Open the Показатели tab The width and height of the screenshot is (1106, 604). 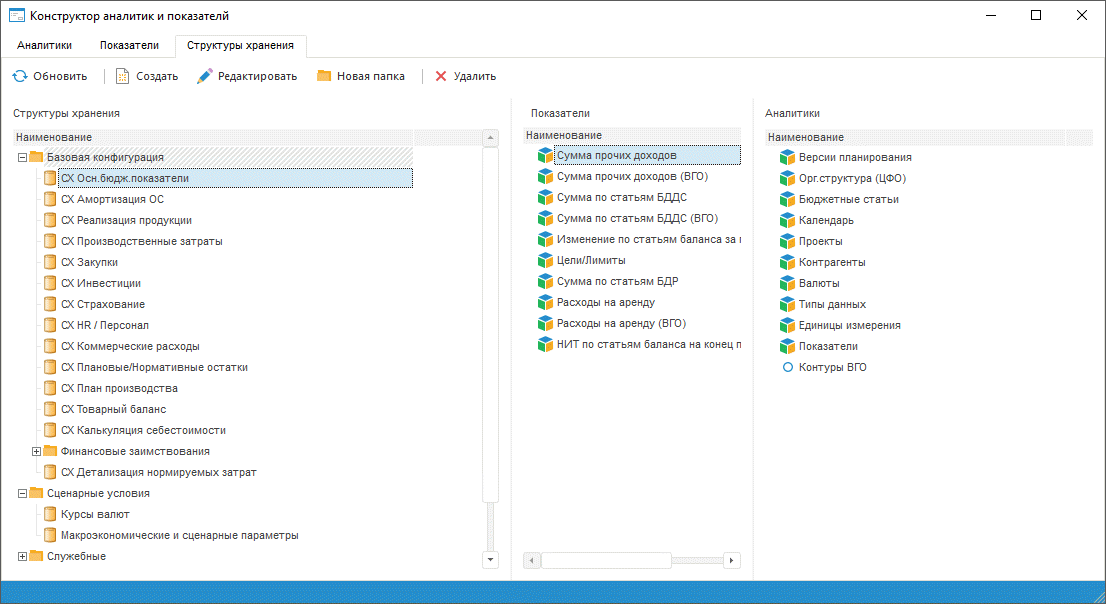click(129, 45)
